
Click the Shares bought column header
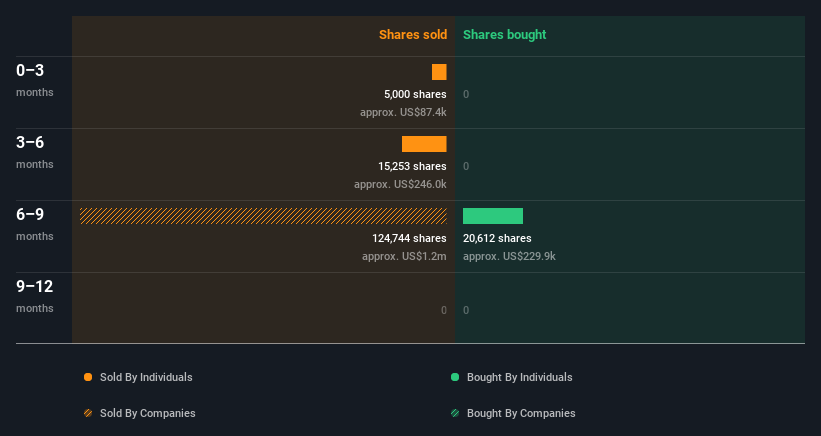click(x=505, y=35)
